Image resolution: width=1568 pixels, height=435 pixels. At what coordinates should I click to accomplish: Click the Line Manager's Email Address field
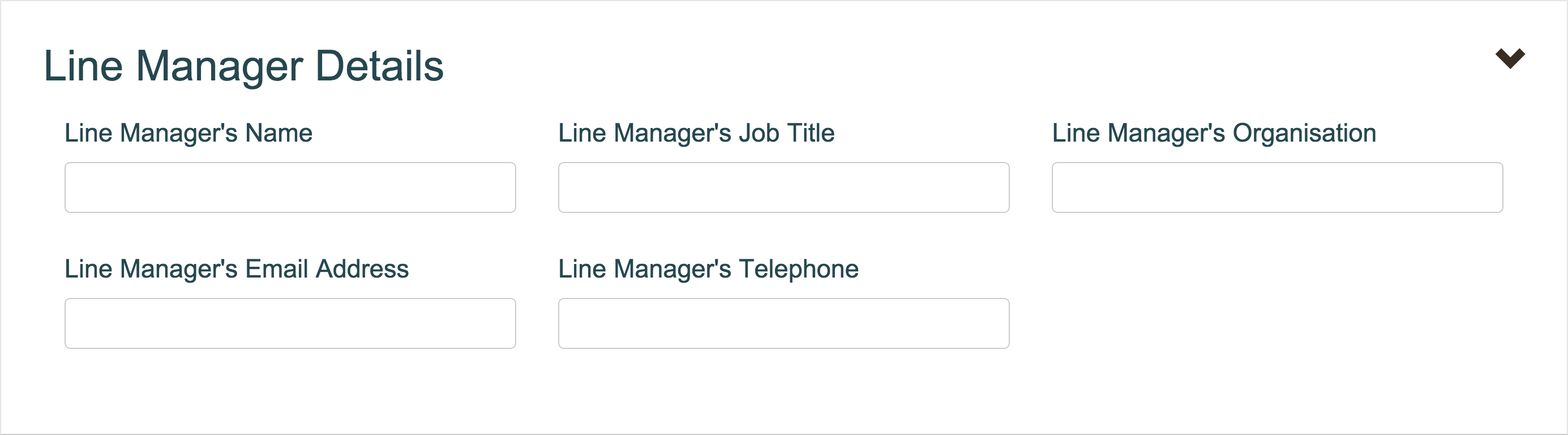pyautogui.click(x=290, y=323)
